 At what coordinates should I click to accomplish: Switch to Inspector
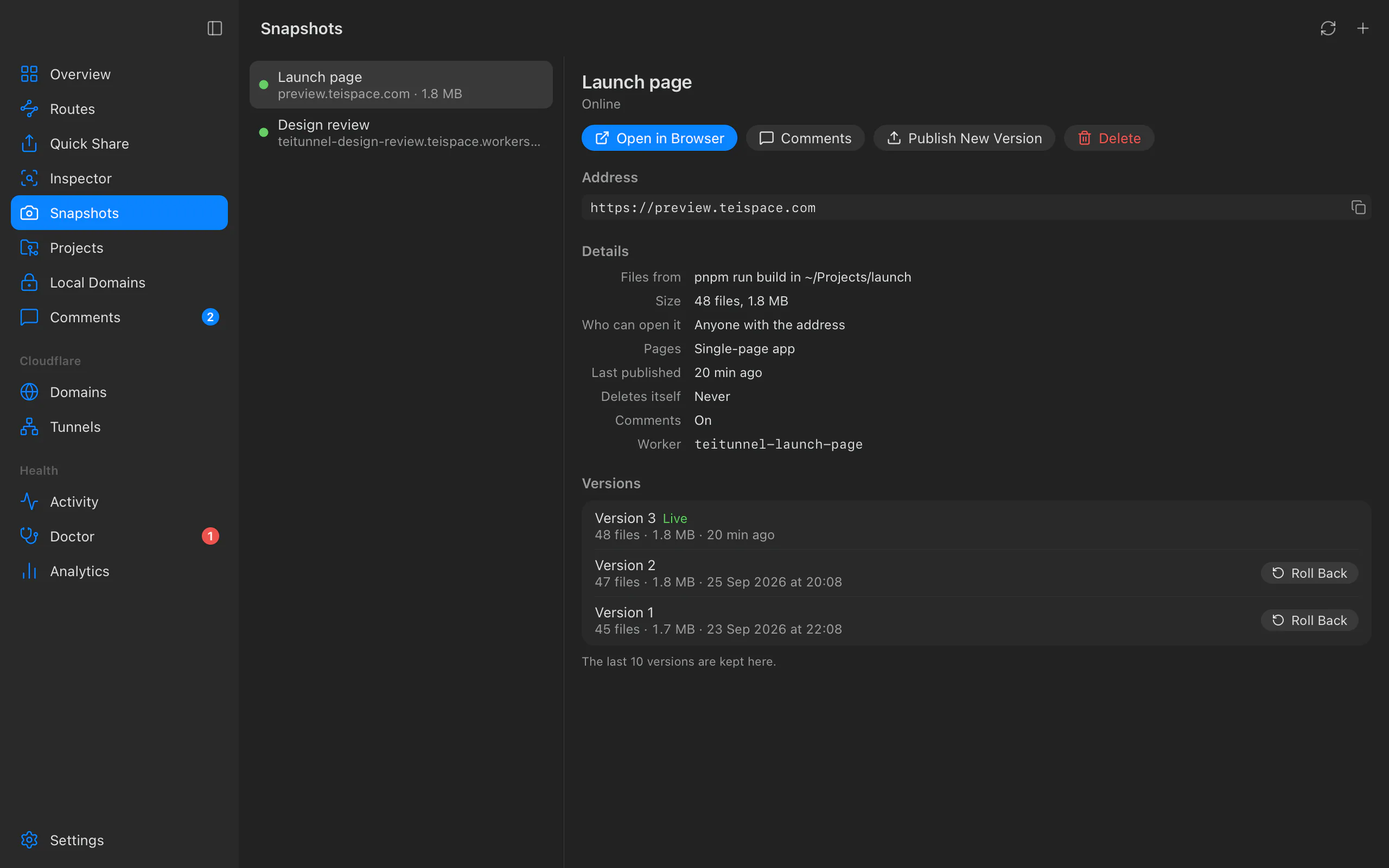tap(119, 178)
